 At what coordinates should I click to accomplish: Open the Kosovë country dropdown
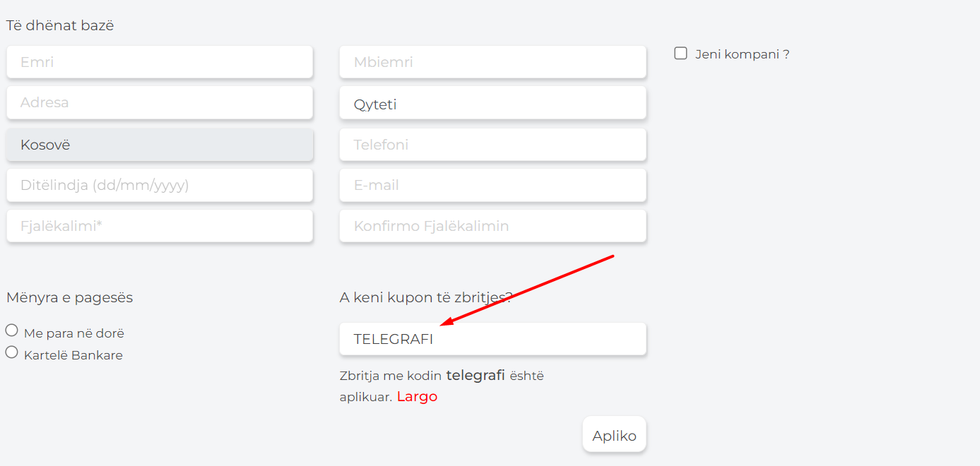[x=159, y=145]
